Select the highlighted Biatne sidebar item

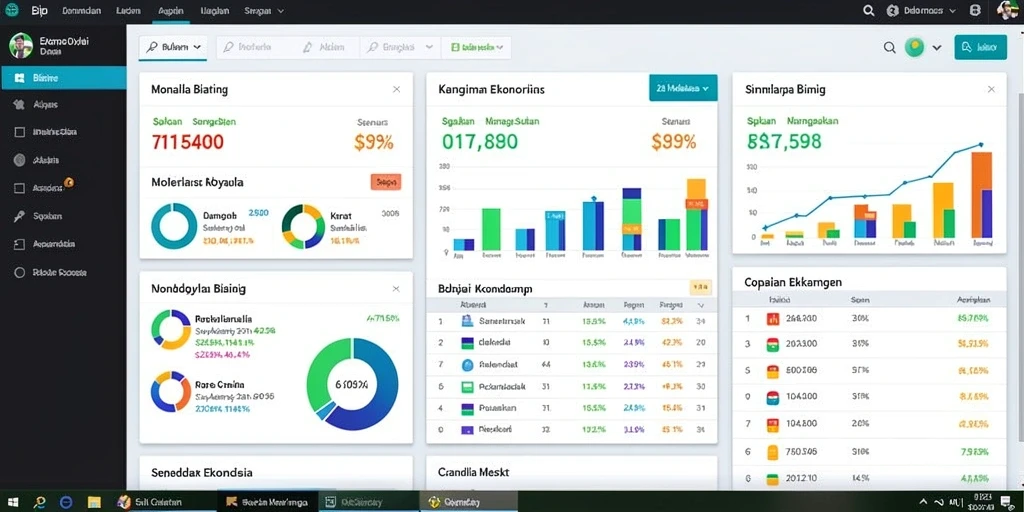click(63, 78)
